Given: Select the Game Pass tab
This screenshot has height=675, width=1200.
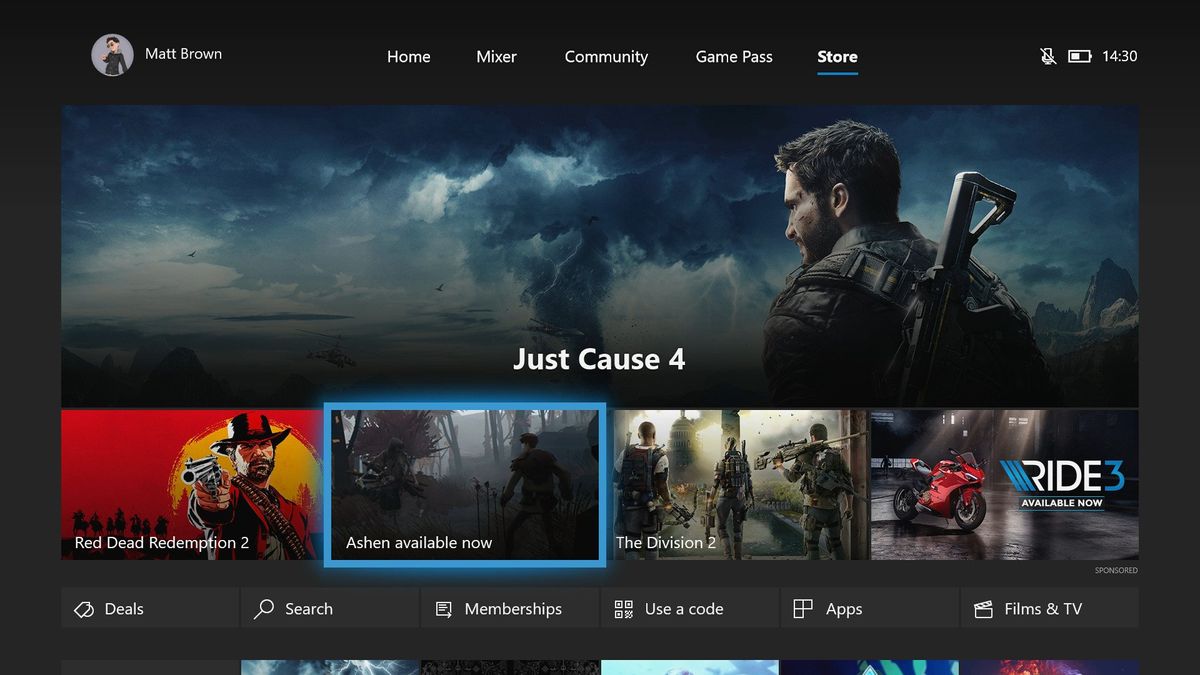Looking at the screenshot, I should tap(734, 57).
